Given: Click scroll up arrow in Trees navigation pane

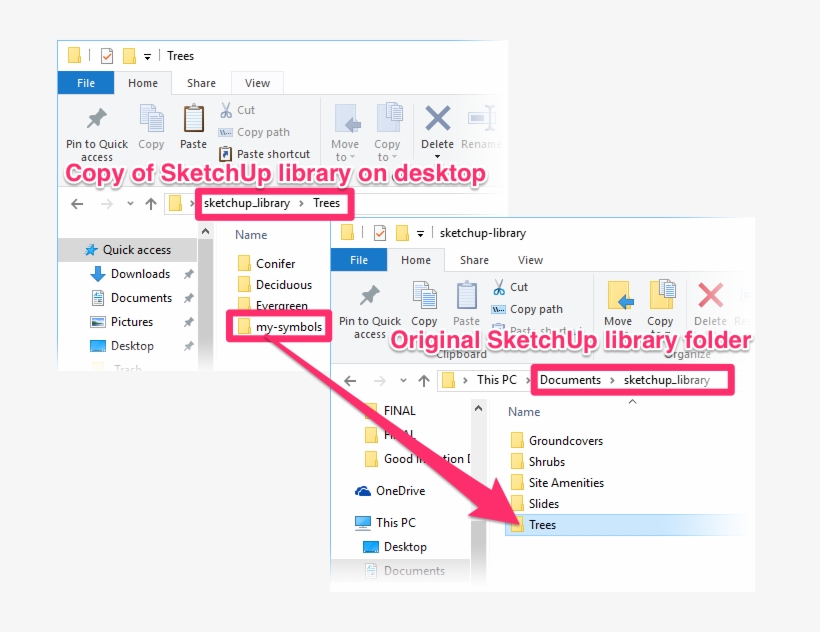Looking at the screenshot, I should point(206,231).
